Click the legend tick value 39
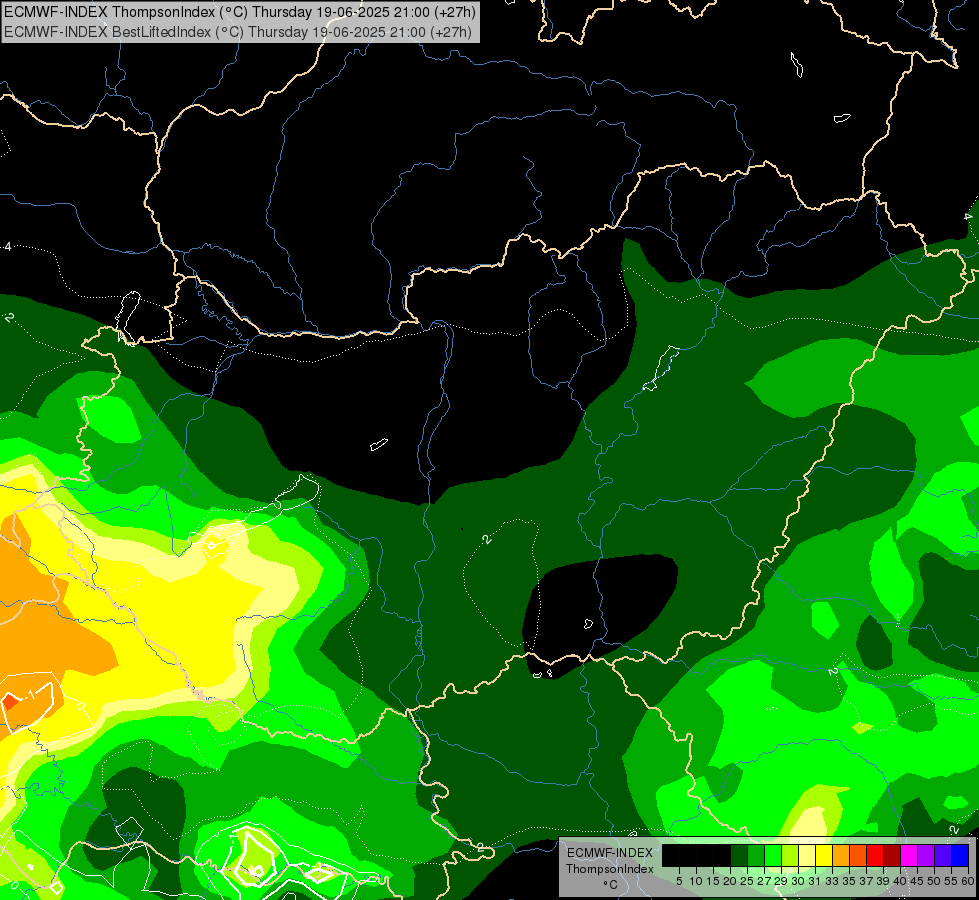 point(883,881)
